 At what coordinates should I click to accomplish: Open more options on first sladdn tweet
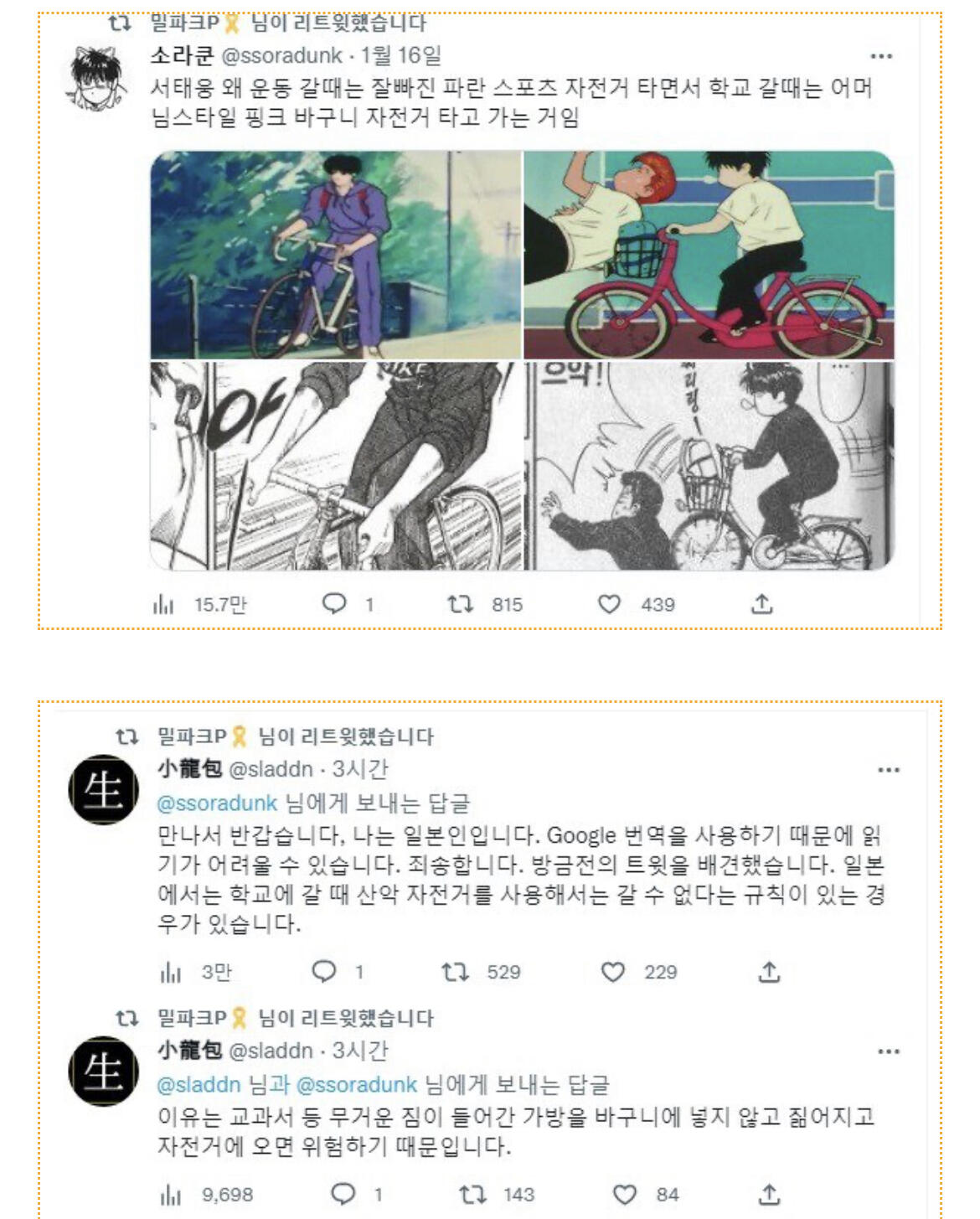[888, 769]
